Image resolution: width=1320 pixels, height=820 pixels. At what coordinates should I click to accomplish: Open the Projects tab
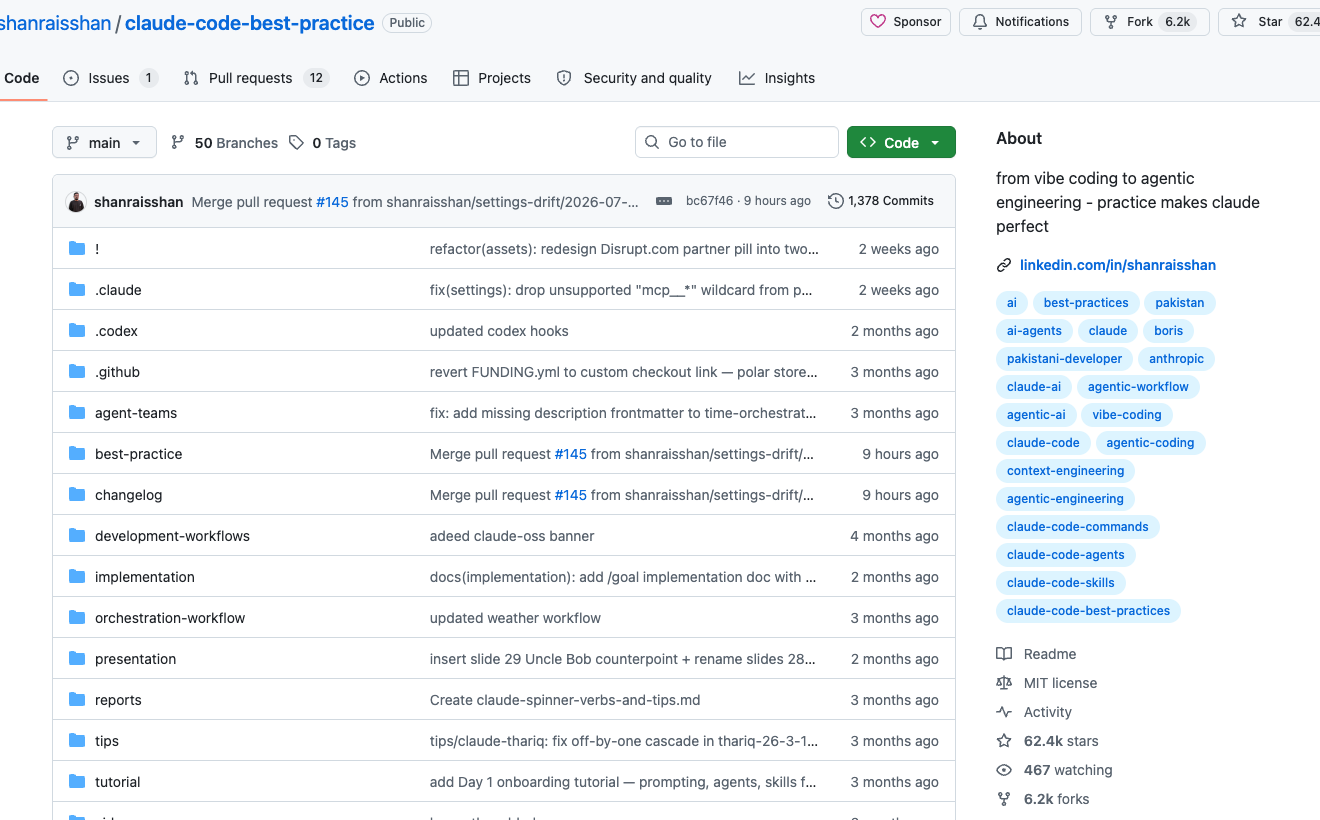tap(491, 78)
